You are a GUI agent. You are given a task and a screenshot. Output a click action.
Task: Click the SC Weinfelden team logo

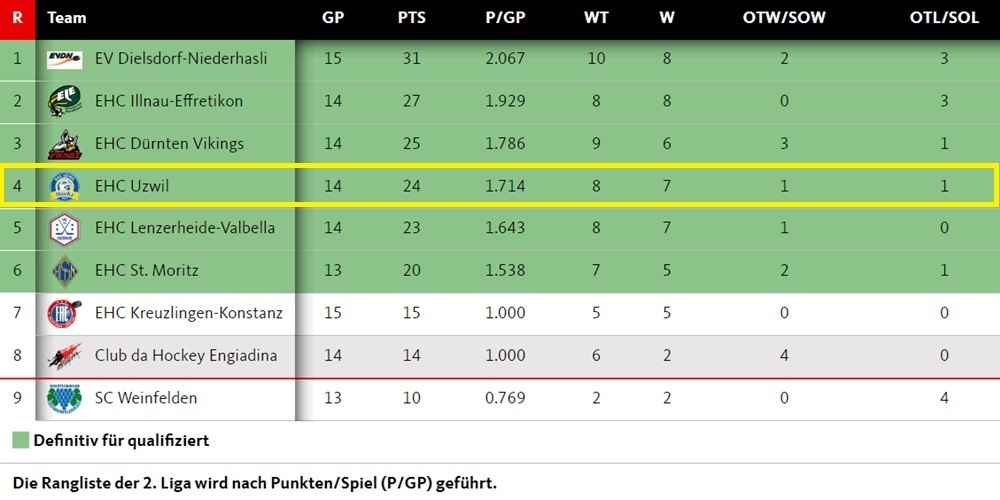click(x=65, y=398)
